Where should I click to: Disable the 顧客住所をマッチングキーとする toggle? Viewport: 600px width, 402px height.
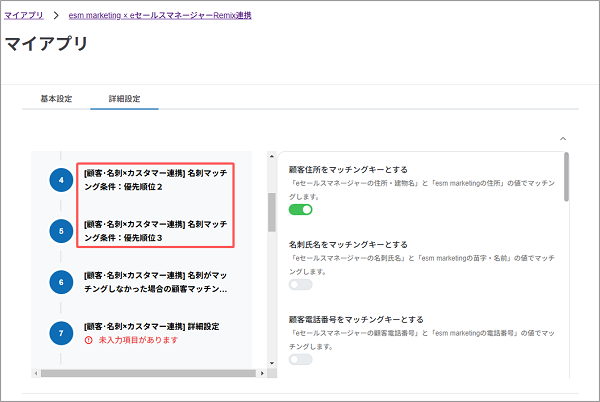[300, 209]
